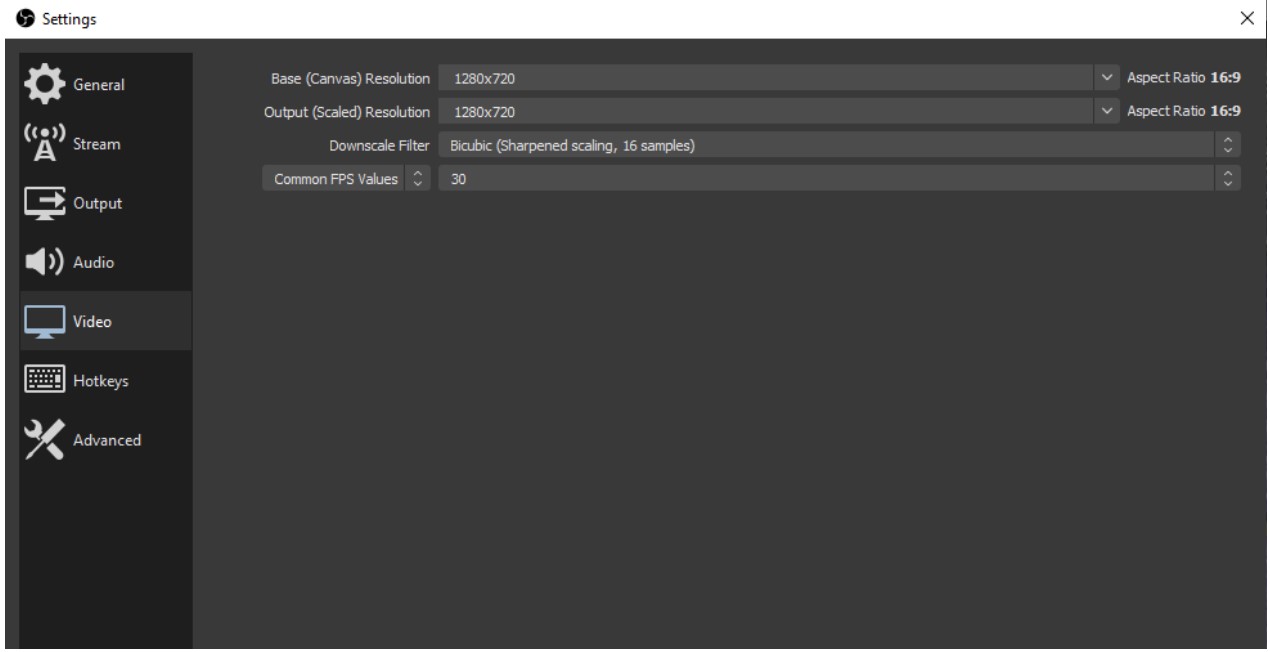Screen dimensions: 1270x652
Task: Click the Output monitor-arrow icon
Action: tap(44, 203)
